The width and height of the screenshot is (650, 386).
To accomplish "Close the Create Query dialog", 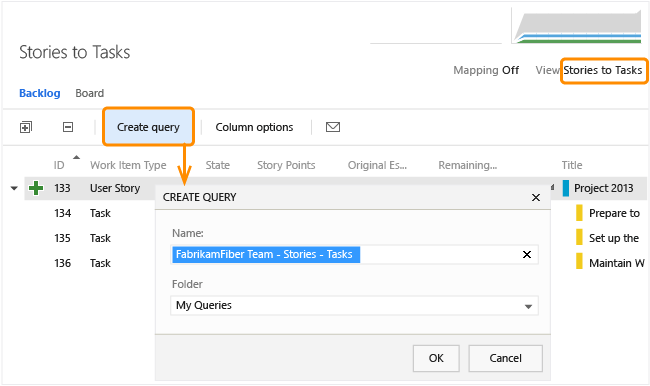I will tap(536, 197).
